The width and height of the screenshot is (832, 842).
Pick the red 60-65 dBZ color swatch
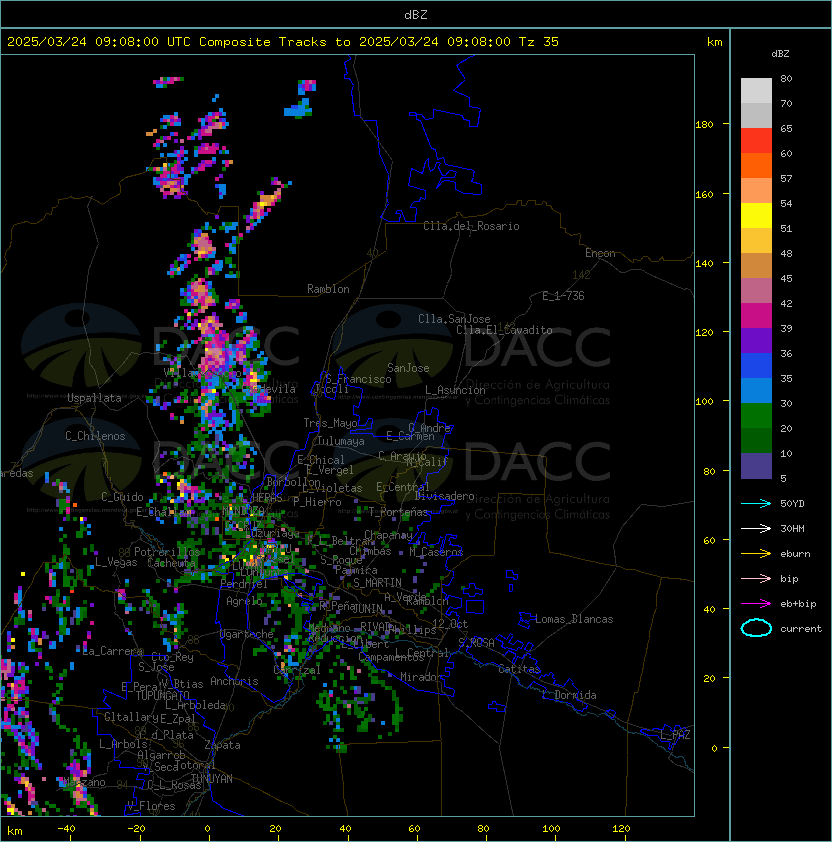[x=756, y=141]
